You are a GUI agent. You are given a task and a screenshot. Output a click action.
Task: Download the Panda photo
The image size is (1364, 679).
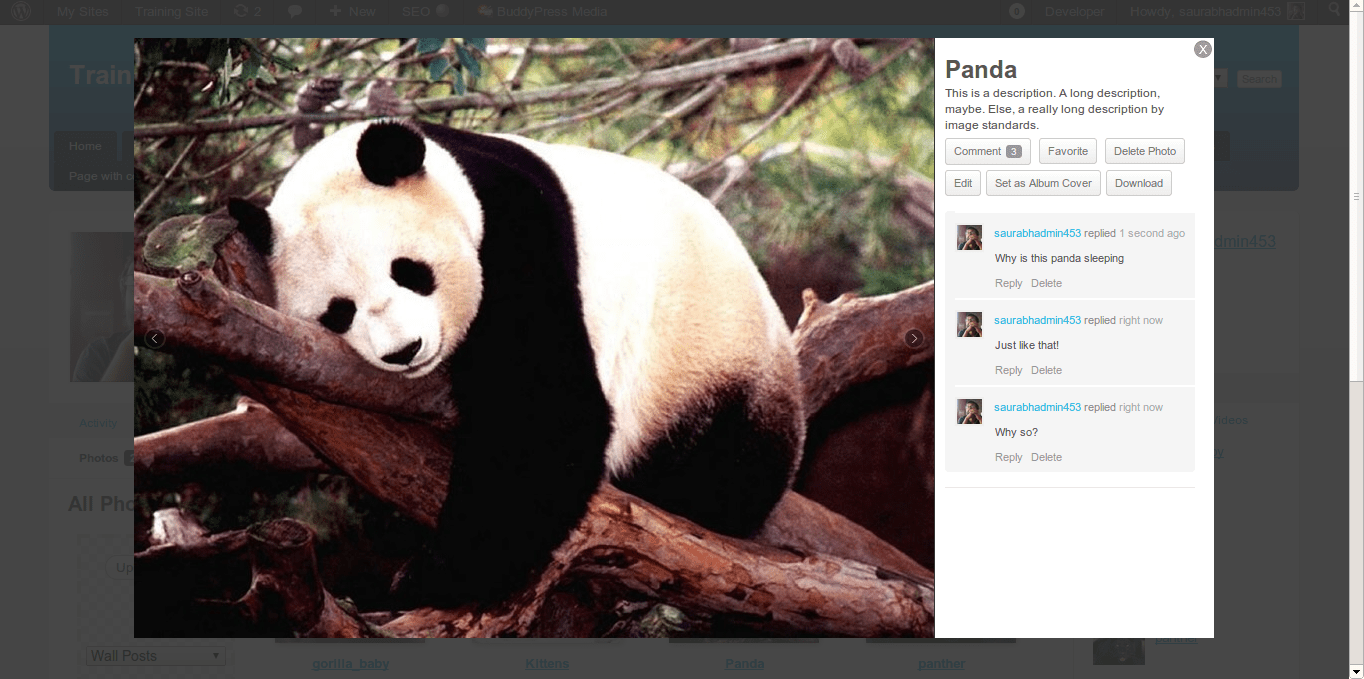[1139, 183]
